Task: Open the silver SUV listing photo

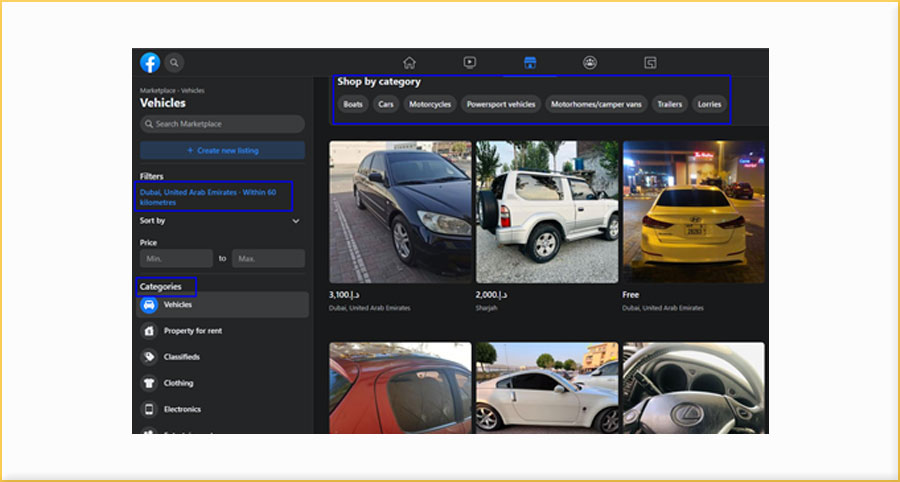Action: (547, 212)
